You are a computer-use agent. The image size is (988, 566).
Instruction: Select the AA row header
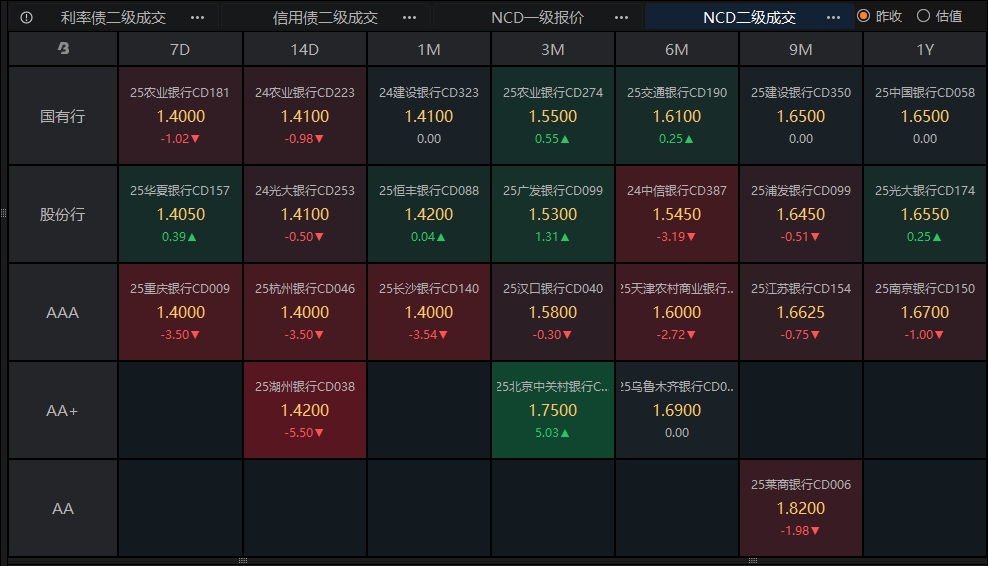pos(63,508)
